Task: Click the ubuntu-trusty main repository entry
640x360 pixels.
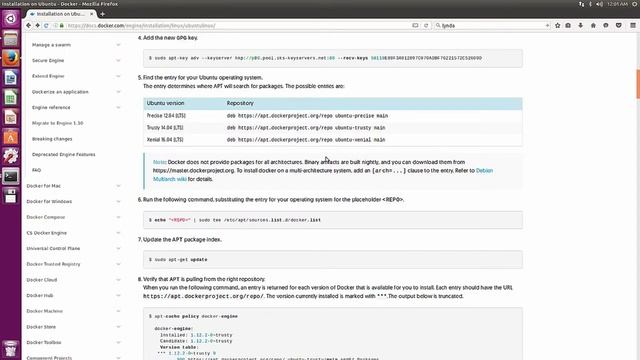Action: click(x=306, y=128)
